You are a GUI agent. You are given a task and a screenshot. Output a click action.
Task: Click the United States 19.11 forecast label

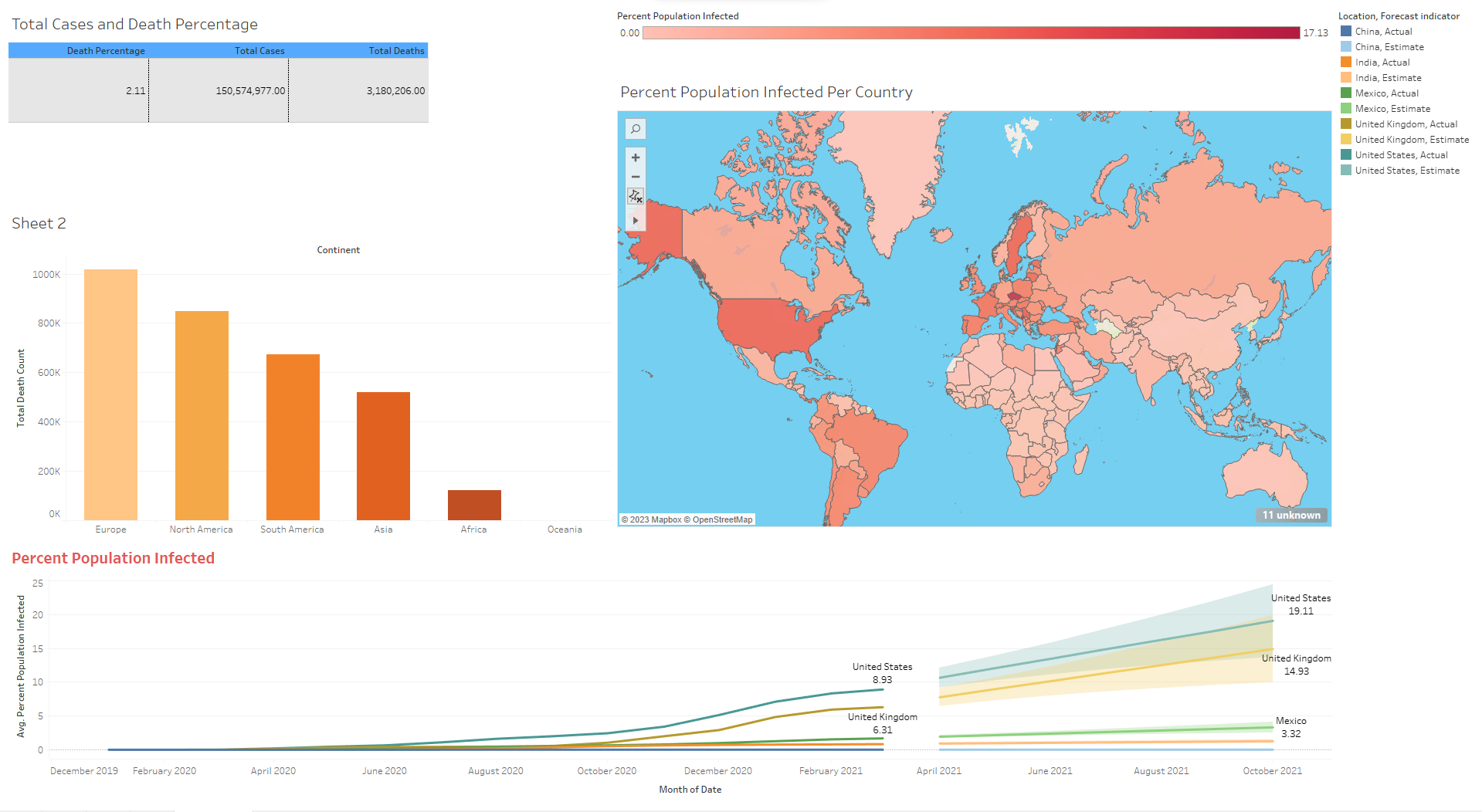1301,604
